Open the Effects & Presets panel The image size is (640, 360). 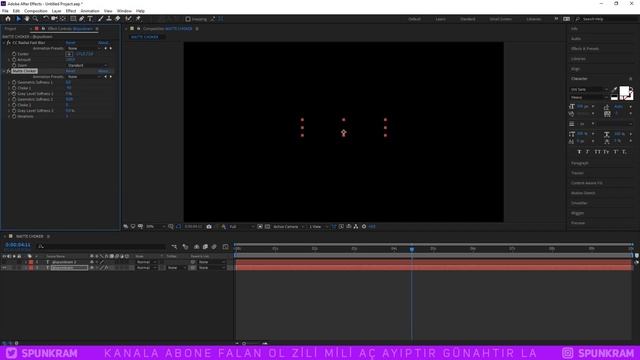pyautogui.click(x=585, y=49)
